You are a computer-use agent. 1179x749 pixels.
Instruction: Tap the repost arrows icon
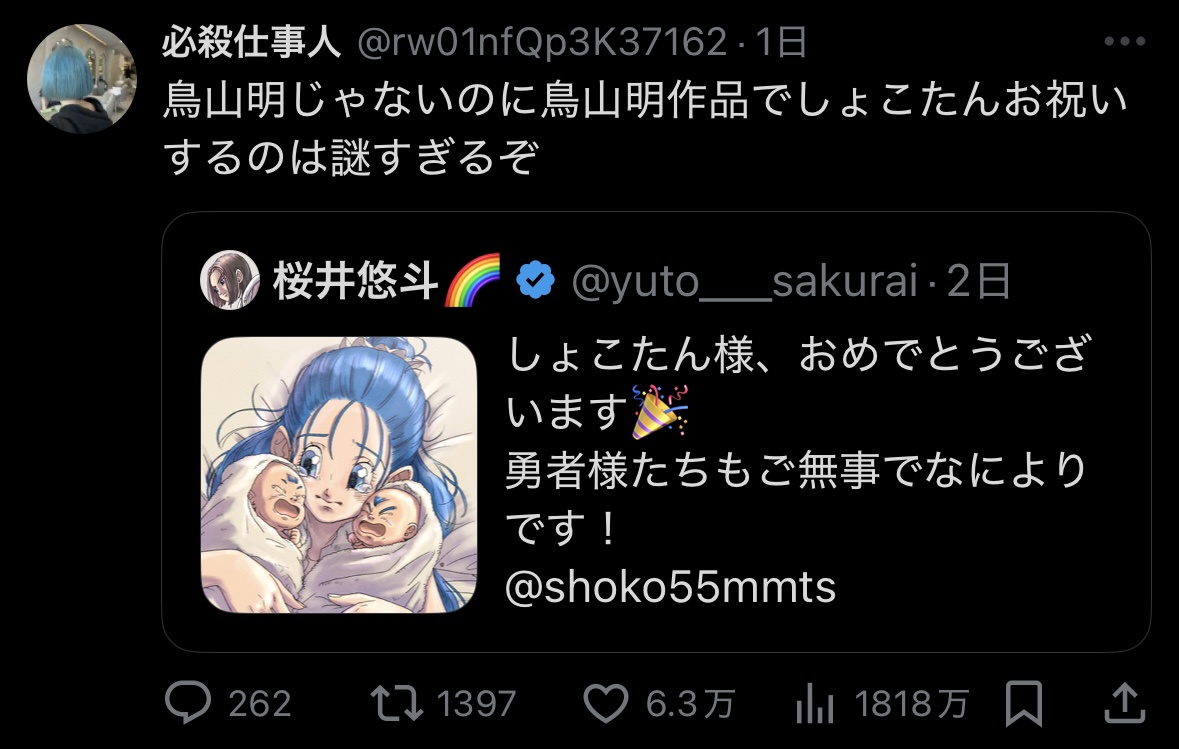396,702
